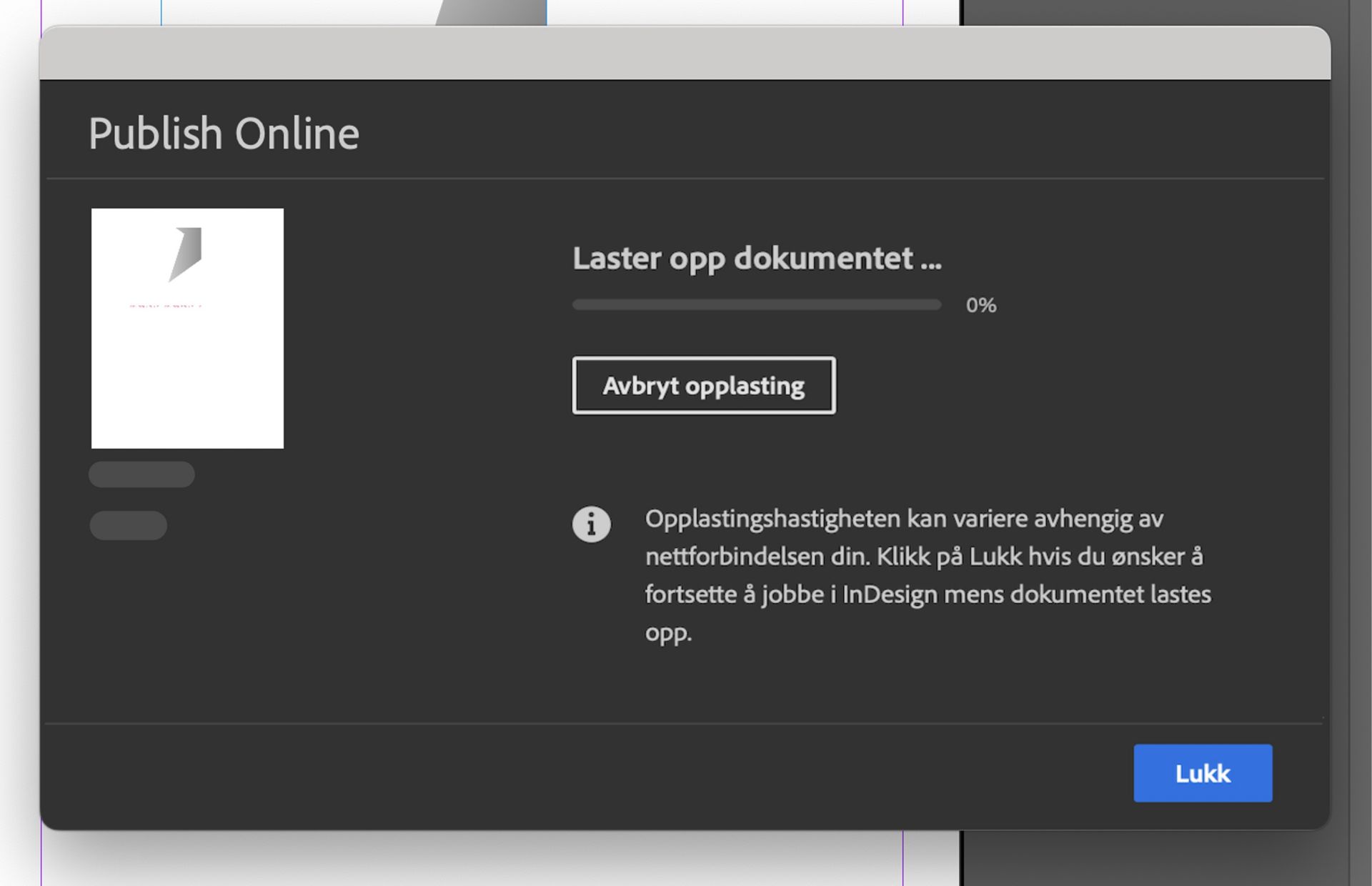
Task: Click the dark InDesign panel right of the dialog
Action: click(1351, 429)
